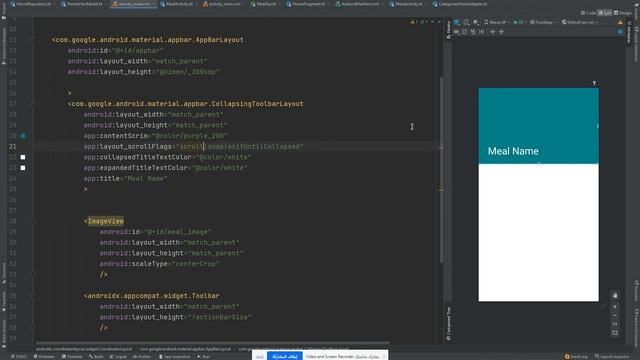Switch to the MealActivity.kt tab
This screenshot has width=640, height=360.
[x=178, y=4]
